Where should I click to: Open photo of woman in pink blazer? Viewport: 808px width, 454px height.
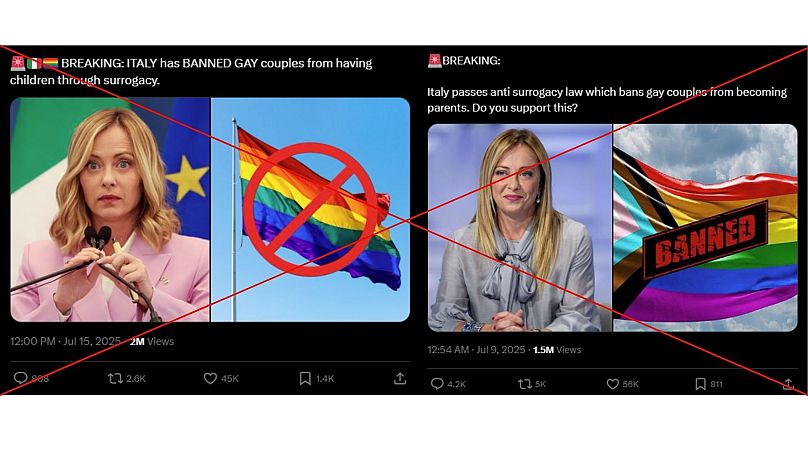coord(110,210)
